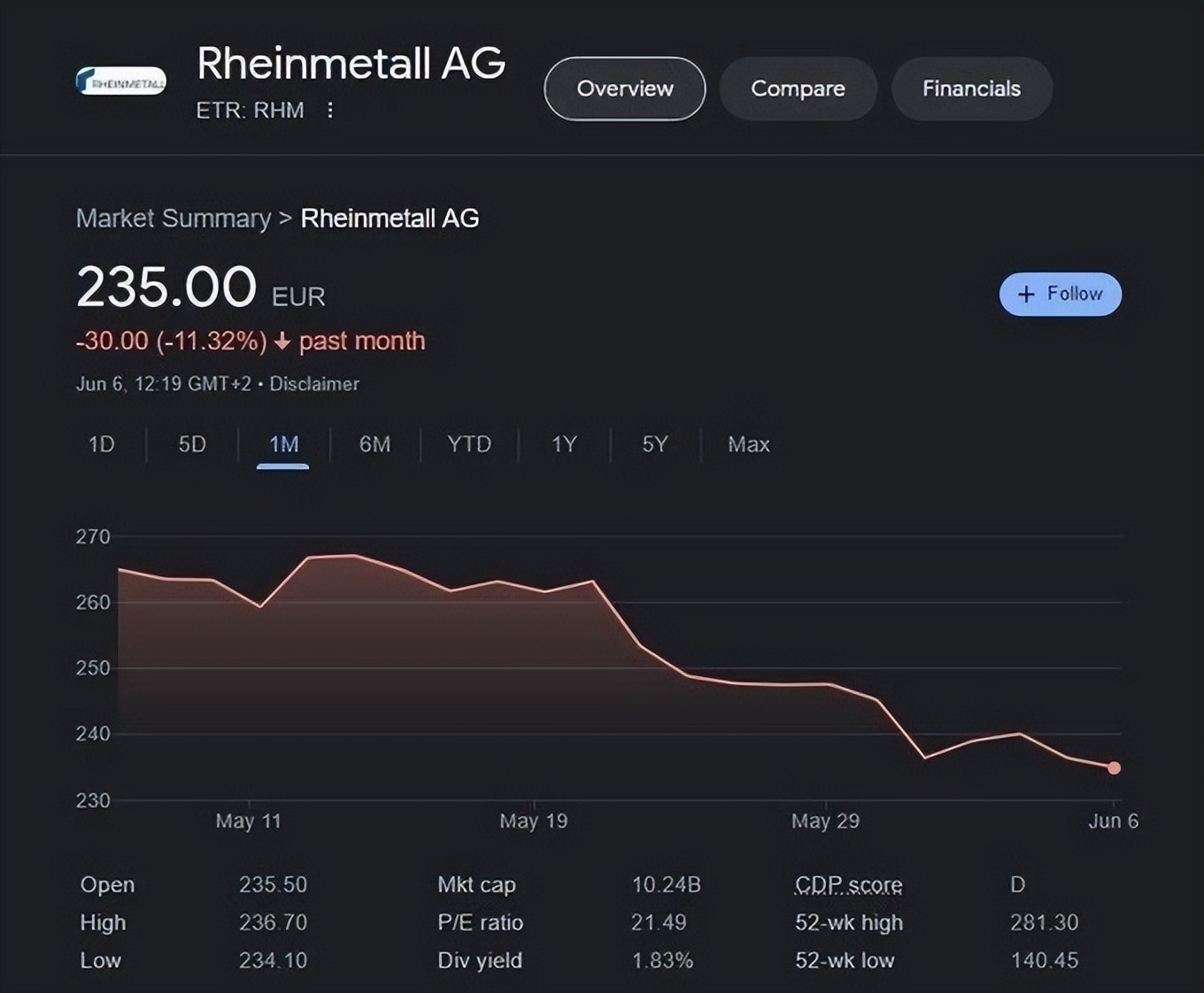1204x993 pixels.
Task: Click the Rheinmetall company logo
Action: [x=121, y=81]
